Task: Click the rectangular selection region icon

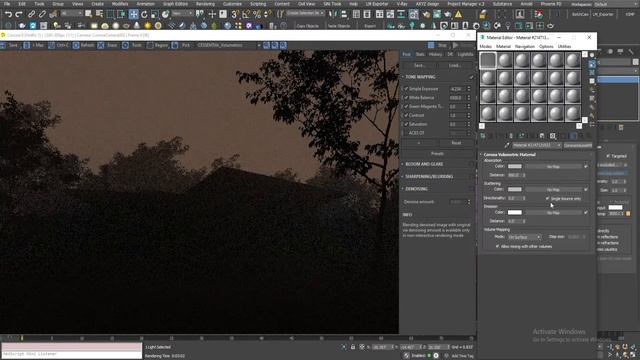Action: coord(110,14)
